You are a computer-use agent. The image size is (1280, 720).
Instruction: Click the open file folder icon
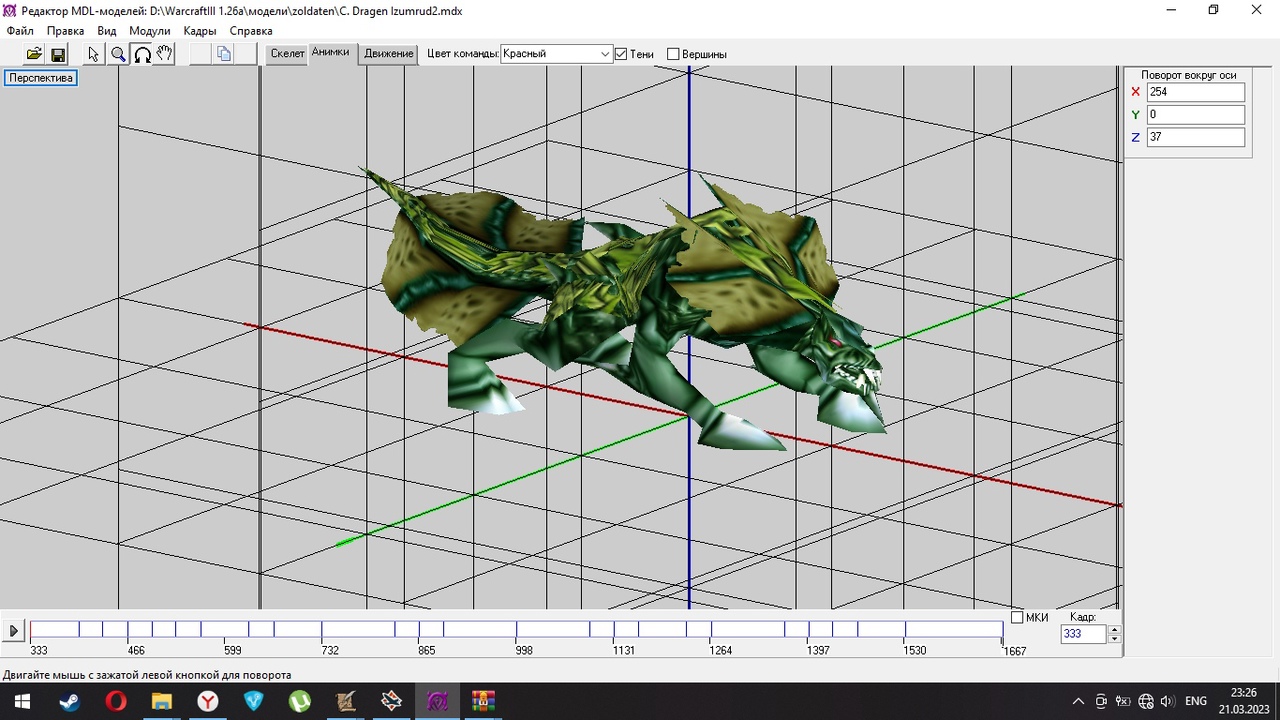click(x=34, y=54)
